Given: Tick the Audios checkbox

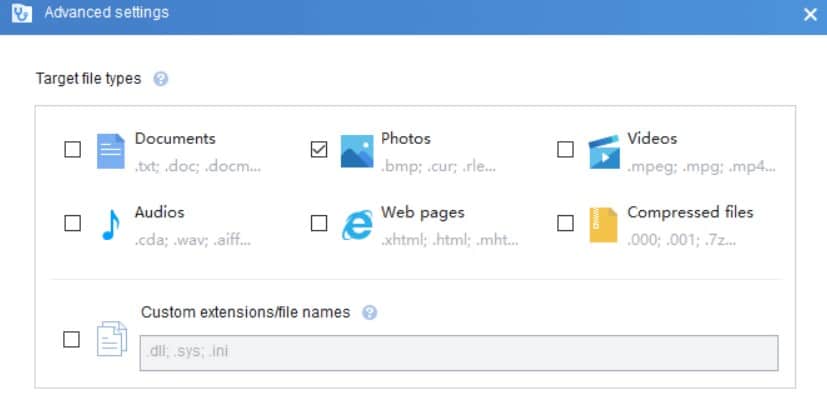Looking at the screenshot, I should point(72,224).
